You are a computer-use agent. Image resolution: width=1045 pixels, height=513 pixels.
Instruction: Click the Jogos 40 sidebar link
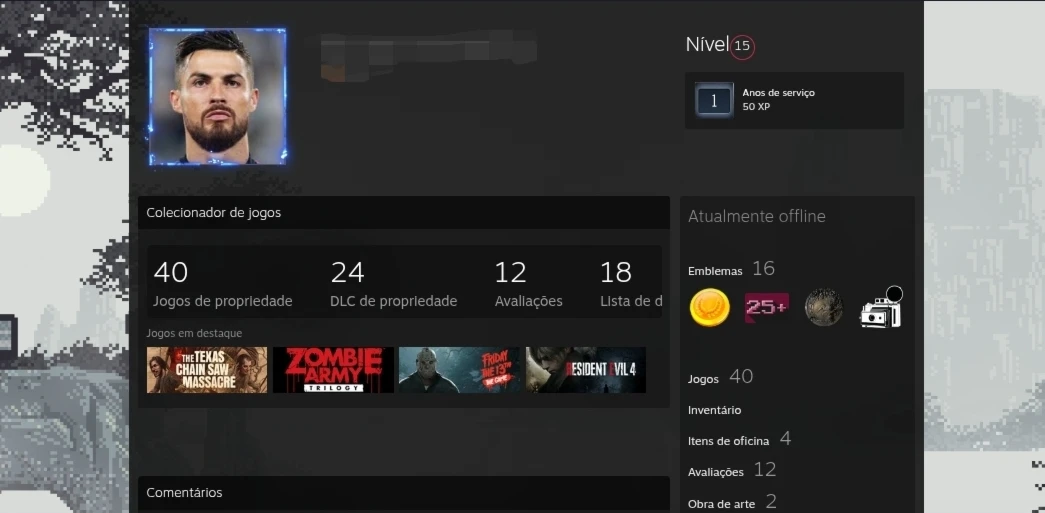tap(704, 379)
